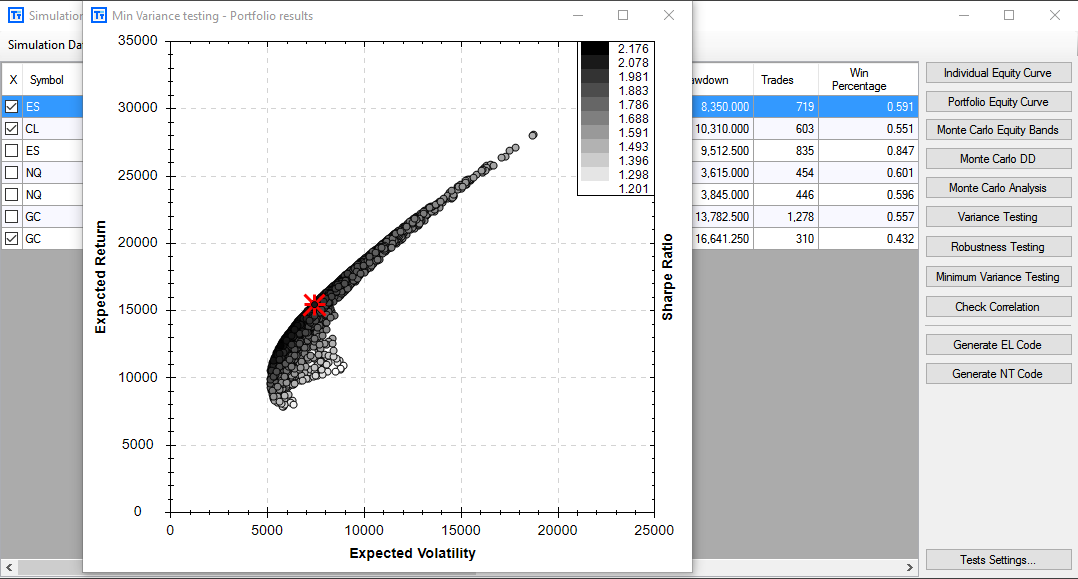Image resolution: width=1078 pixels, height=579 pixels.
Task: Click the win percentage 0.847 cell
Action: [x=868, y=151]
